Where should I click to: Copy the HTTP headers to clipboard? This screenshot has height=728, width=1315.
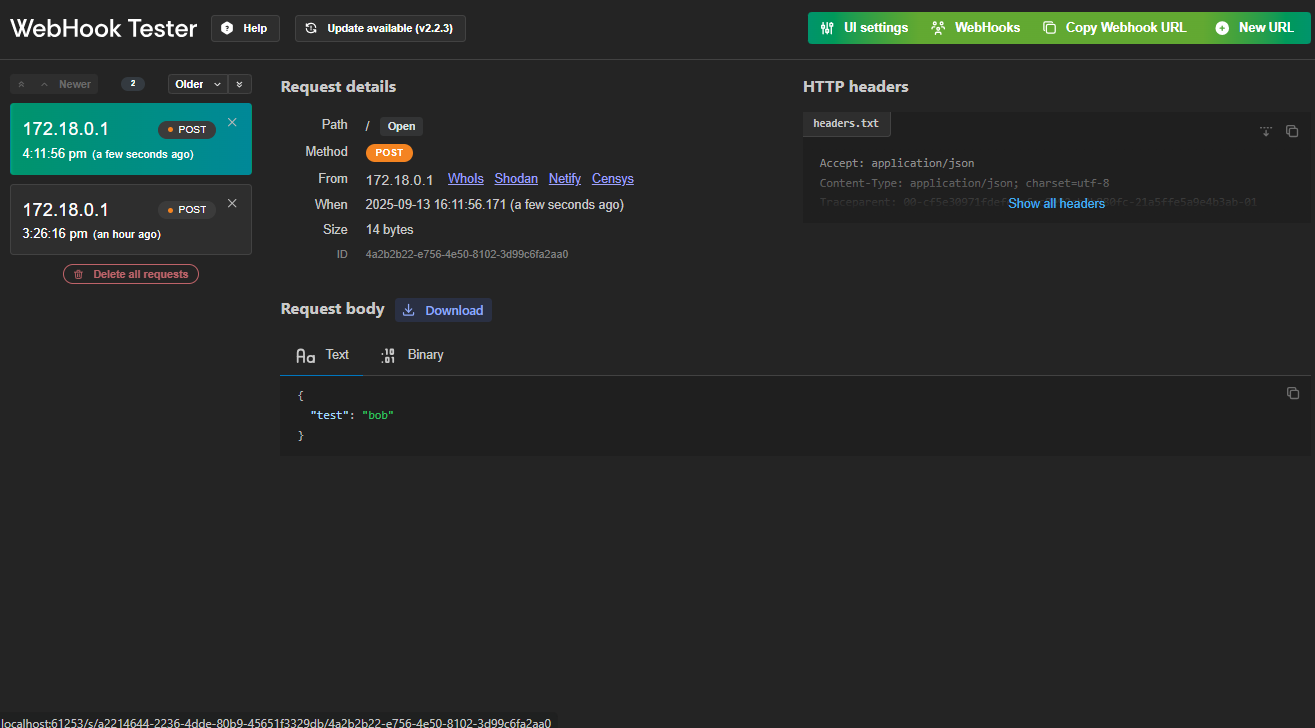(x=1291, y=130)
